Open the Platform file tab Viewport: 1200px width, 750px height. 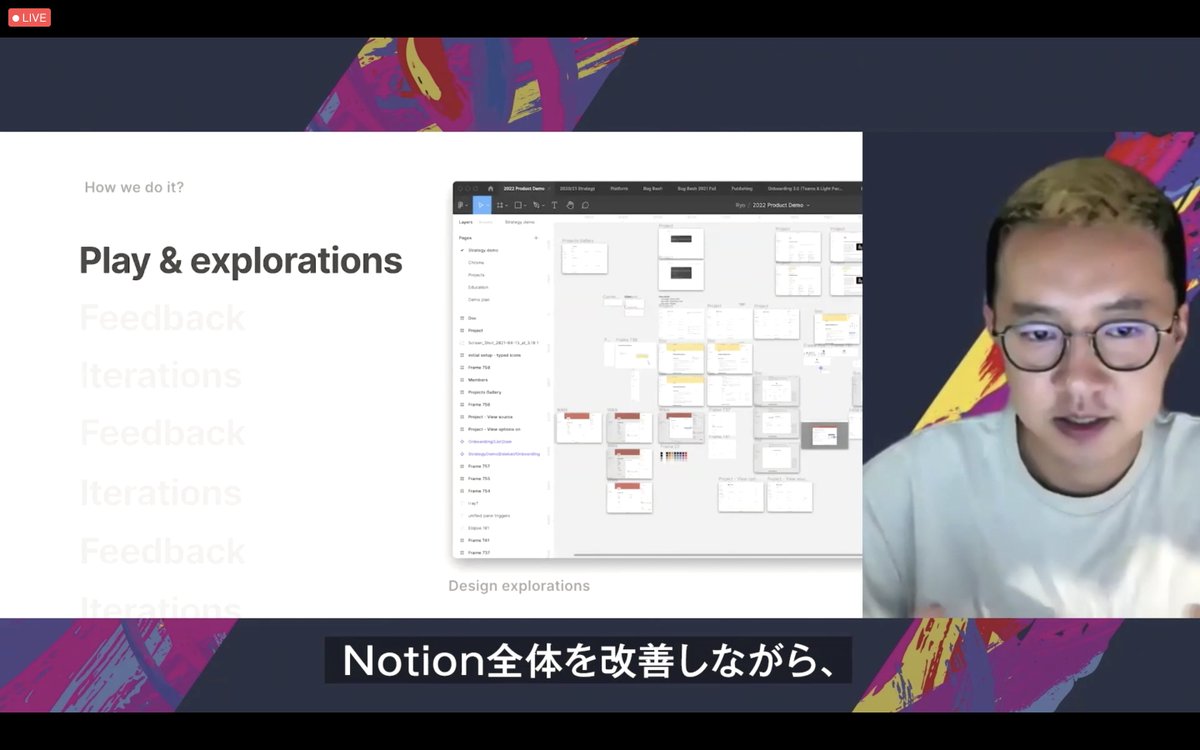click(x=619, y=188)
